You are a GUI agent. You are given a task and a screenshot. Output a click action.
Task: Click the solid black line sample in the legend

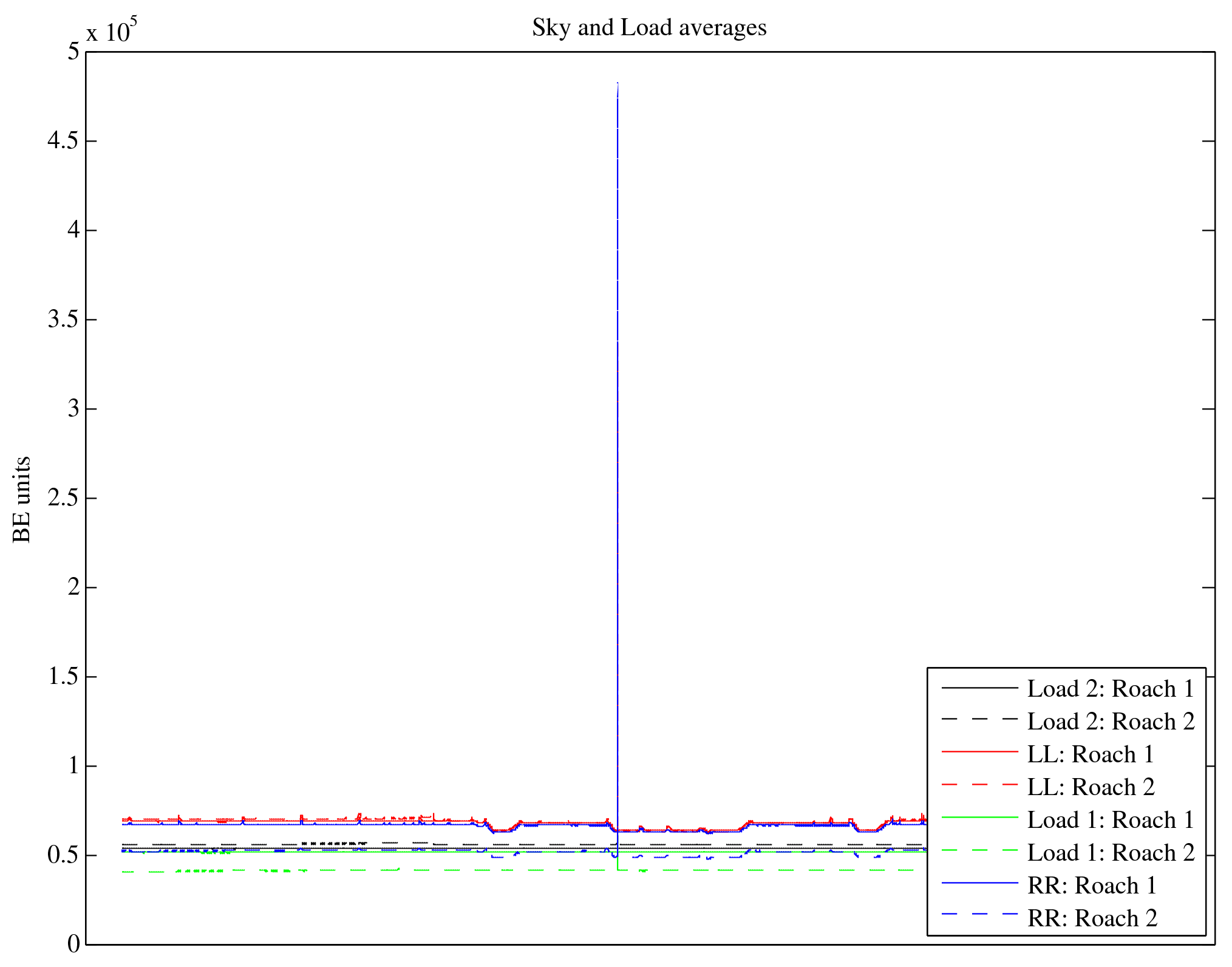979,688
